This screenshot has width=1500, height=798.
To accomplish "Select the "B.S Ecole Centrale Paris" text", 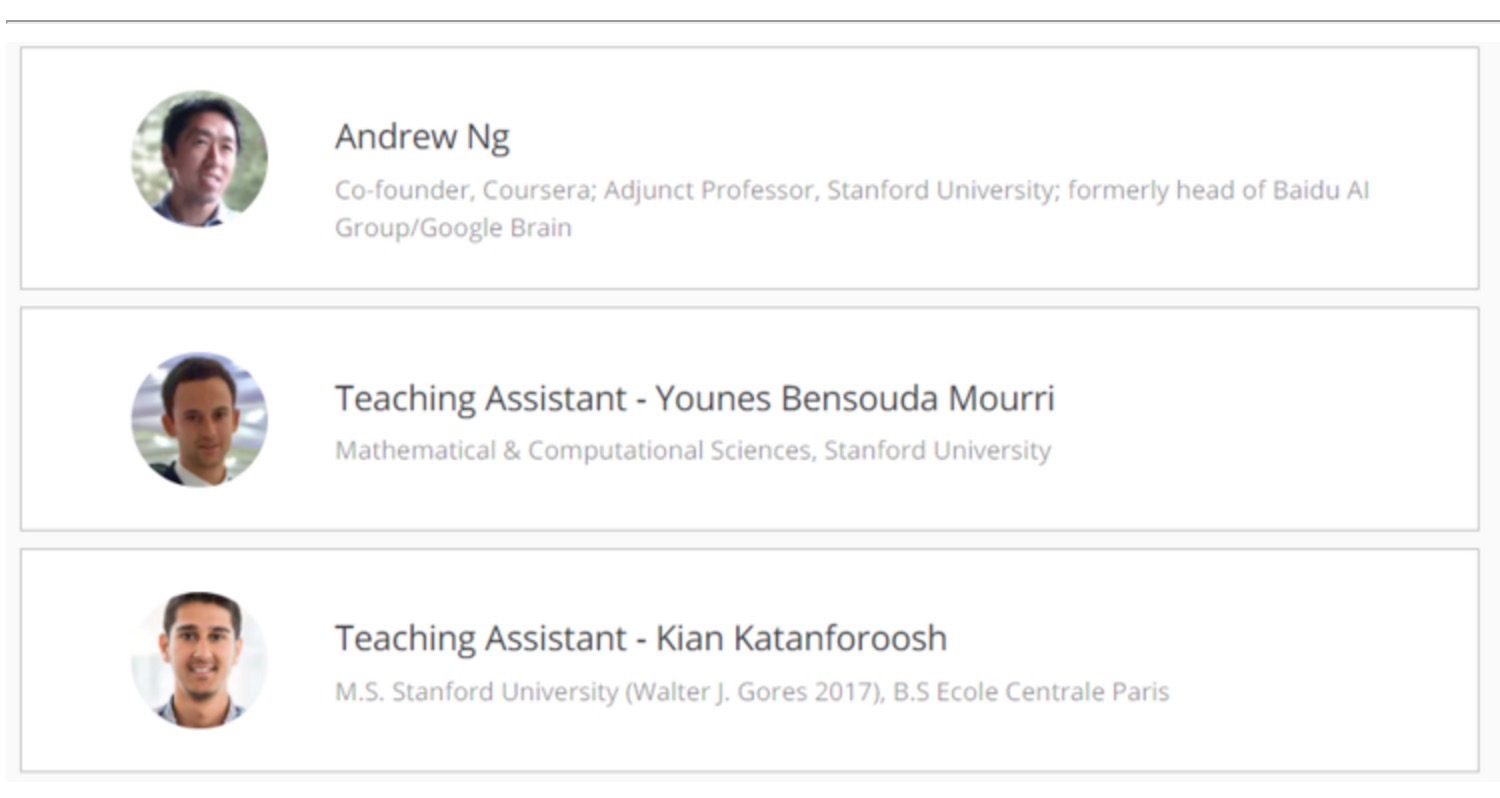I will click(1030, 692).
